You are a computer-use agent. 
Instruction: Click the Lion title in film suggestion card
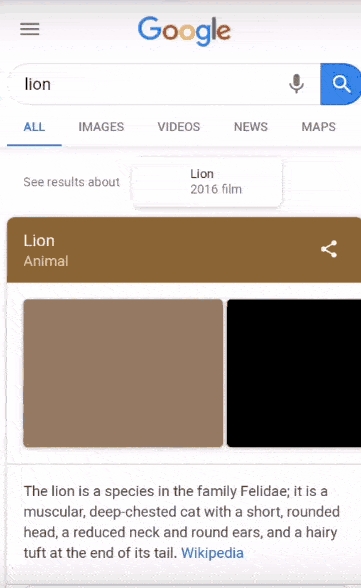[202, 174]
